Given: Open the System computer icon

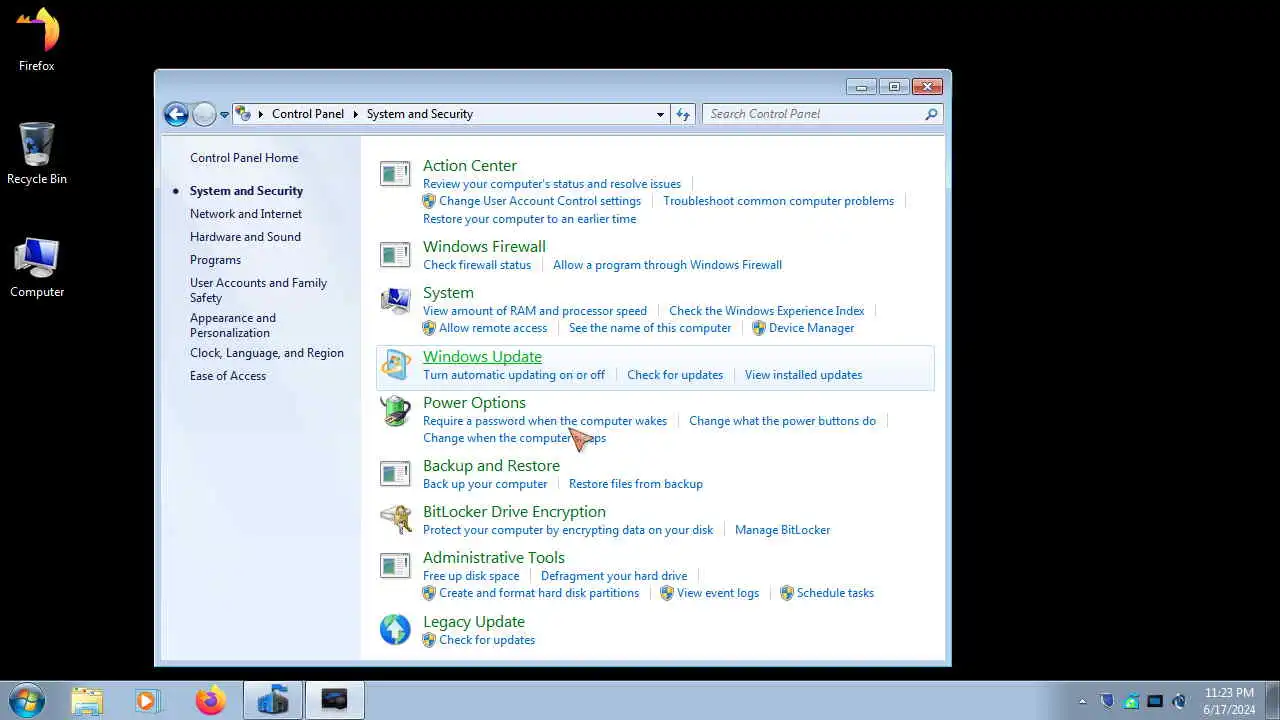Looking at the screenshot, I should point(395,301).
